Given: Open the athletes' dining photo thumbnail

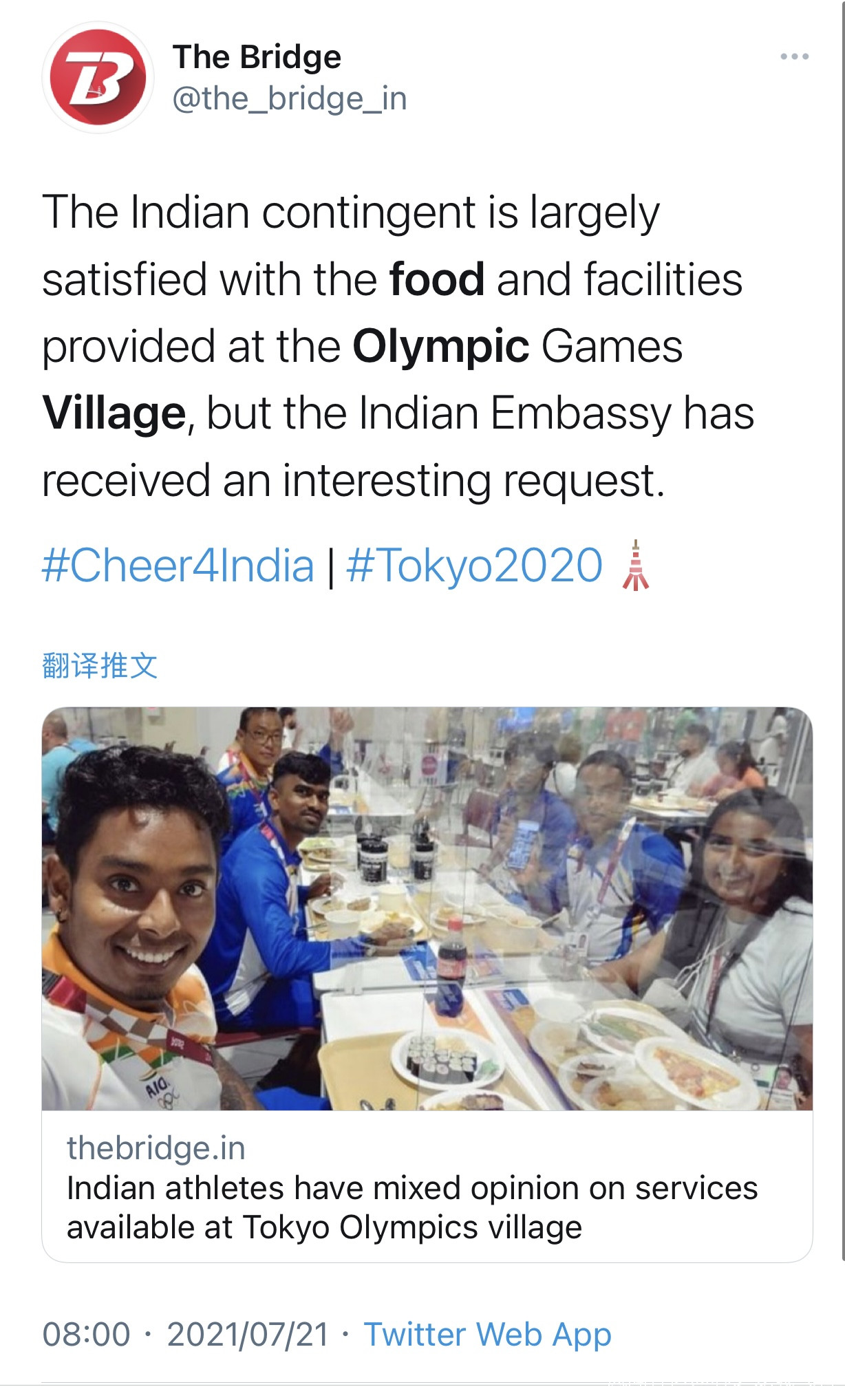Looking at the screenshot, I should (427, 908).
